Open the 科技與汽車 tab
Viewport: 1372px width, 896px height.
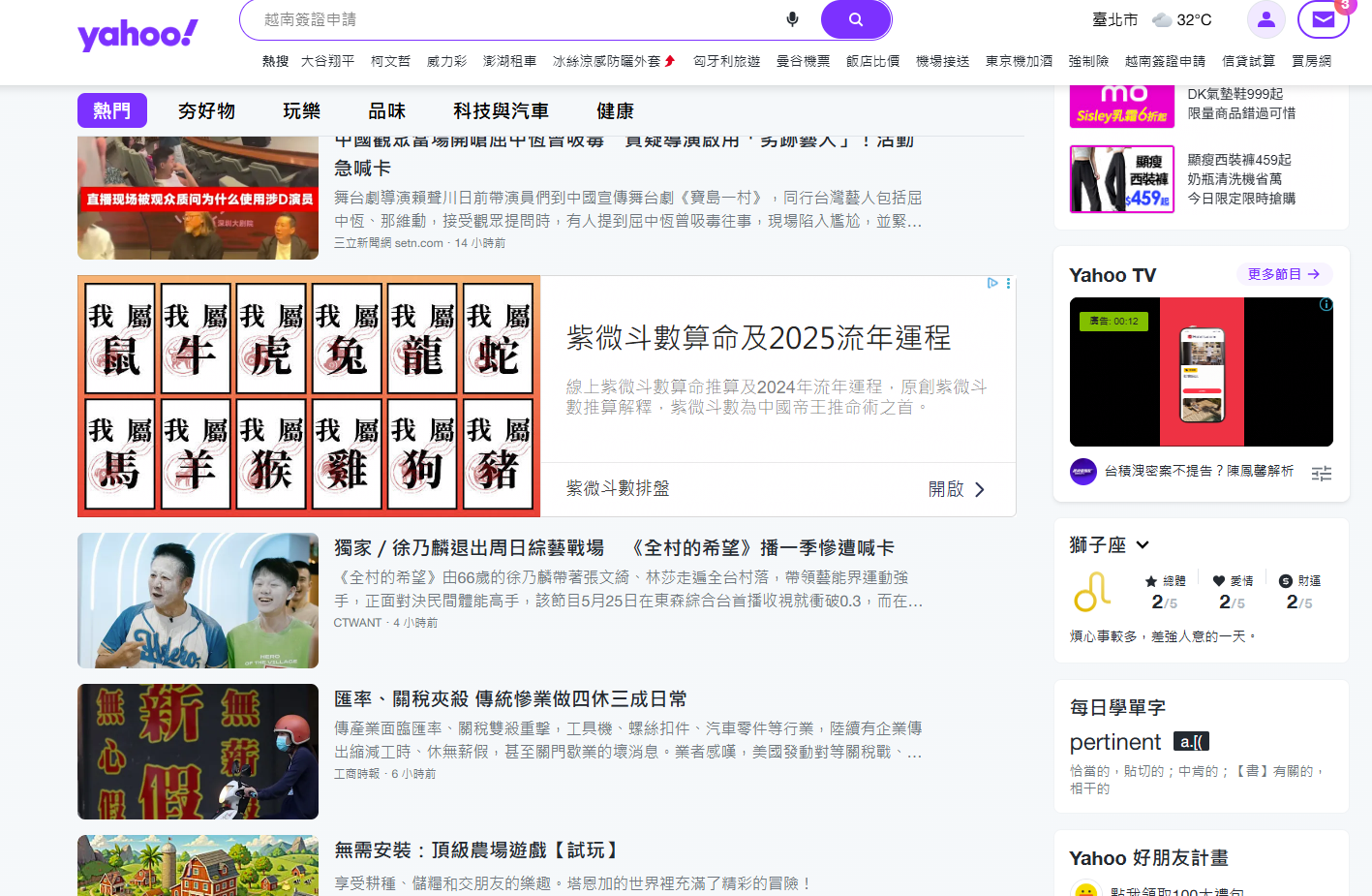coord(502,110)
